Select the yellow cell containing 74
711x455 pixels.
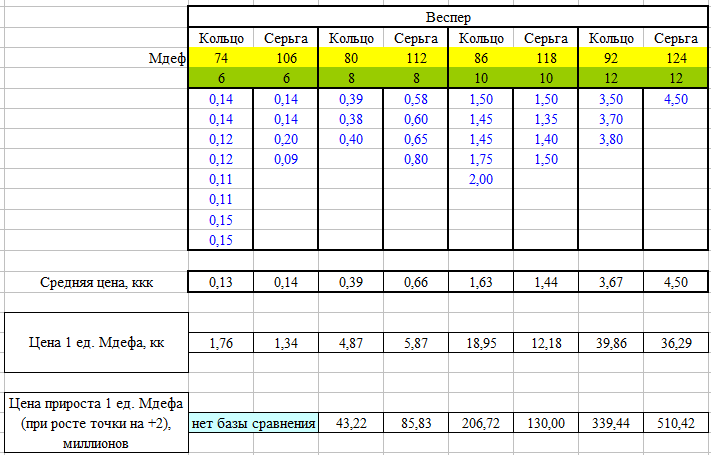[220, 59]
